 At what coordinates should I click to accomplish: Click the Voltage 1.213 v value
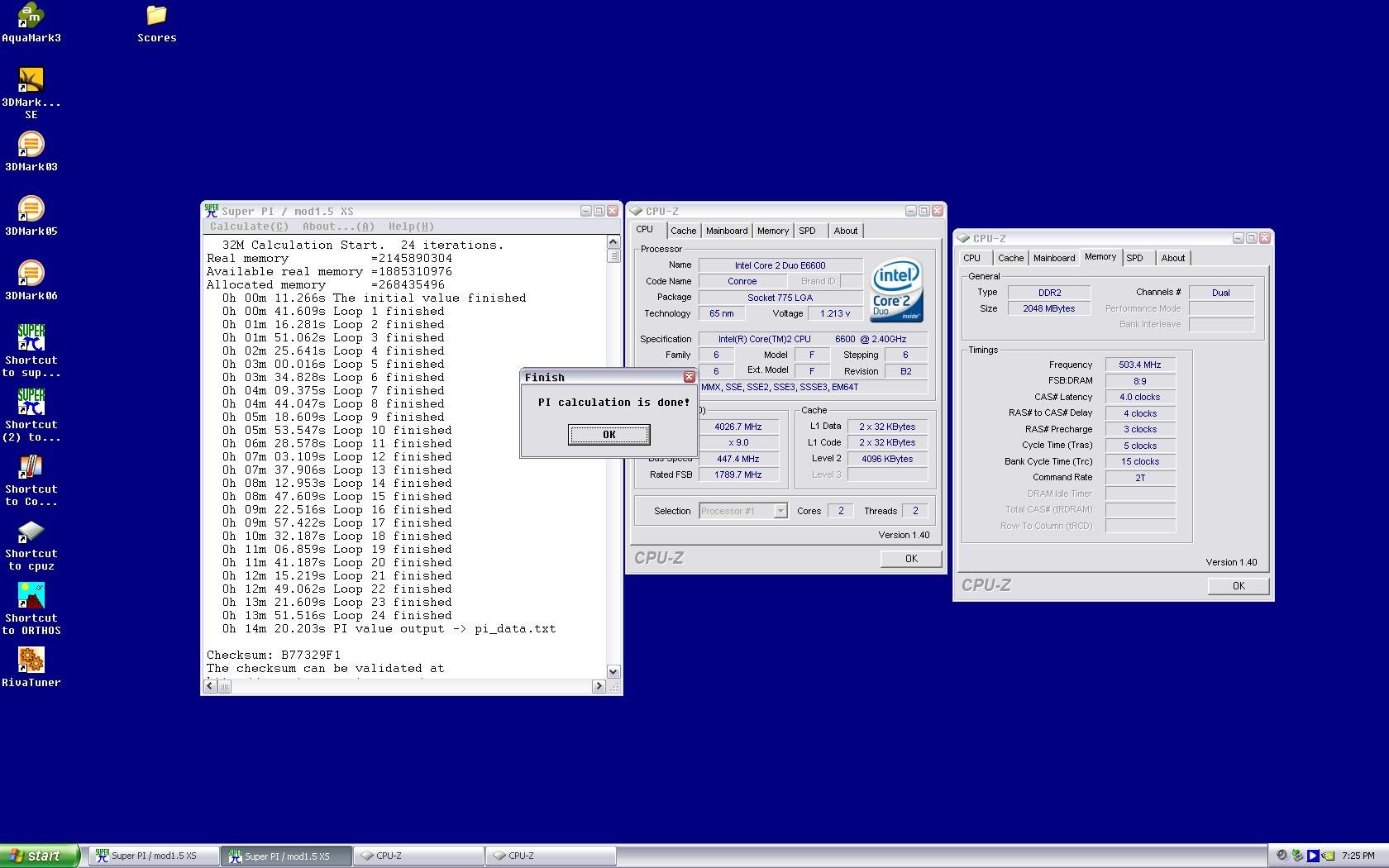(x=835, y=313)
